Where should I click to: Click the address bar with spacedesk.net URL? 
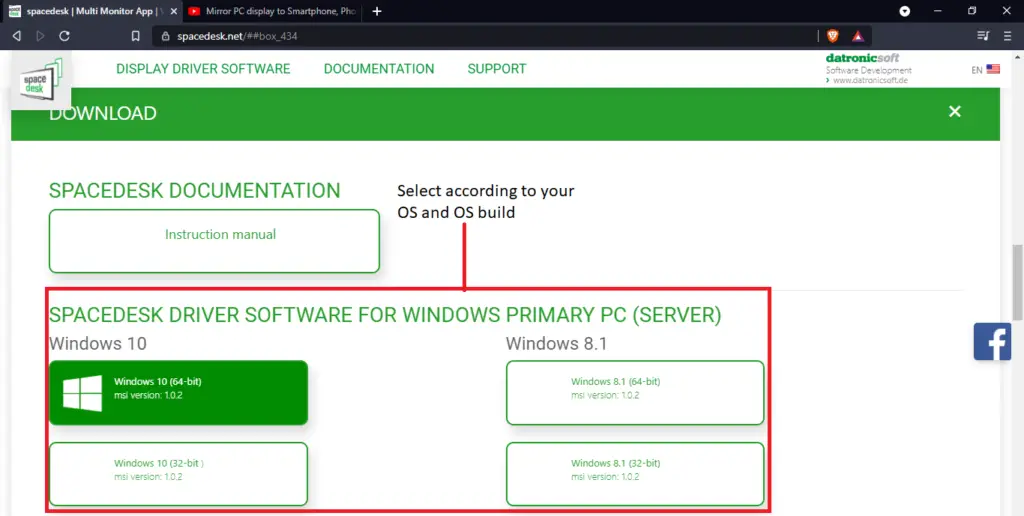coord(483,36)
